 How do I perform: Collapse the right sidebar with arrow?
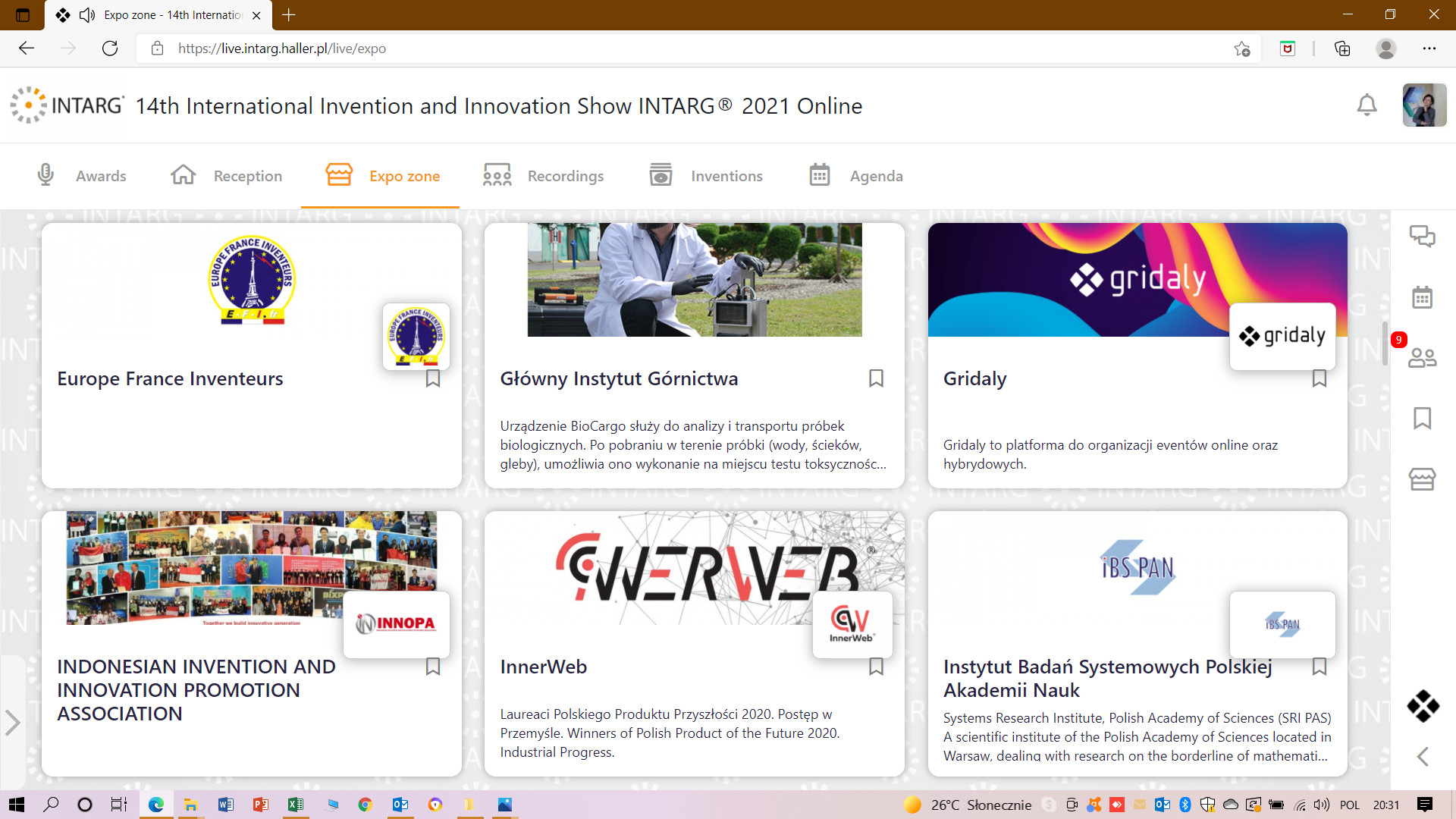click(x=1423, y=756)
